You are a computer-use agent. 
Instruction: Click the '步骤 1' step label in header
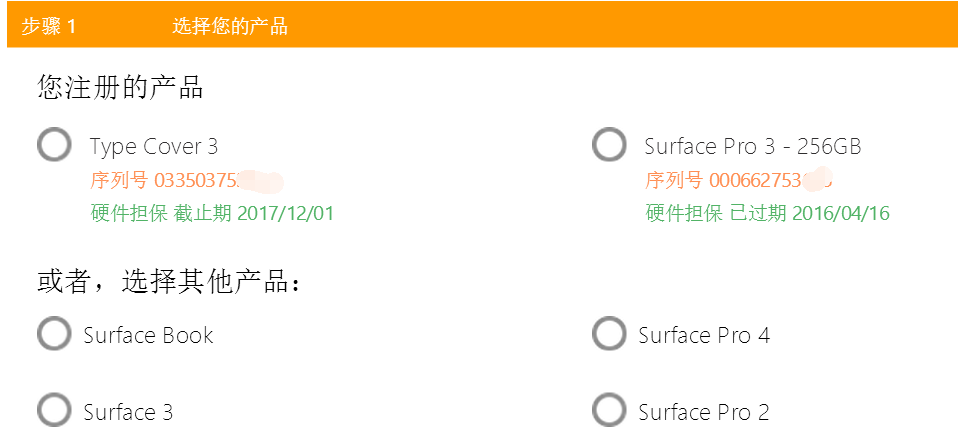point(49,26)
